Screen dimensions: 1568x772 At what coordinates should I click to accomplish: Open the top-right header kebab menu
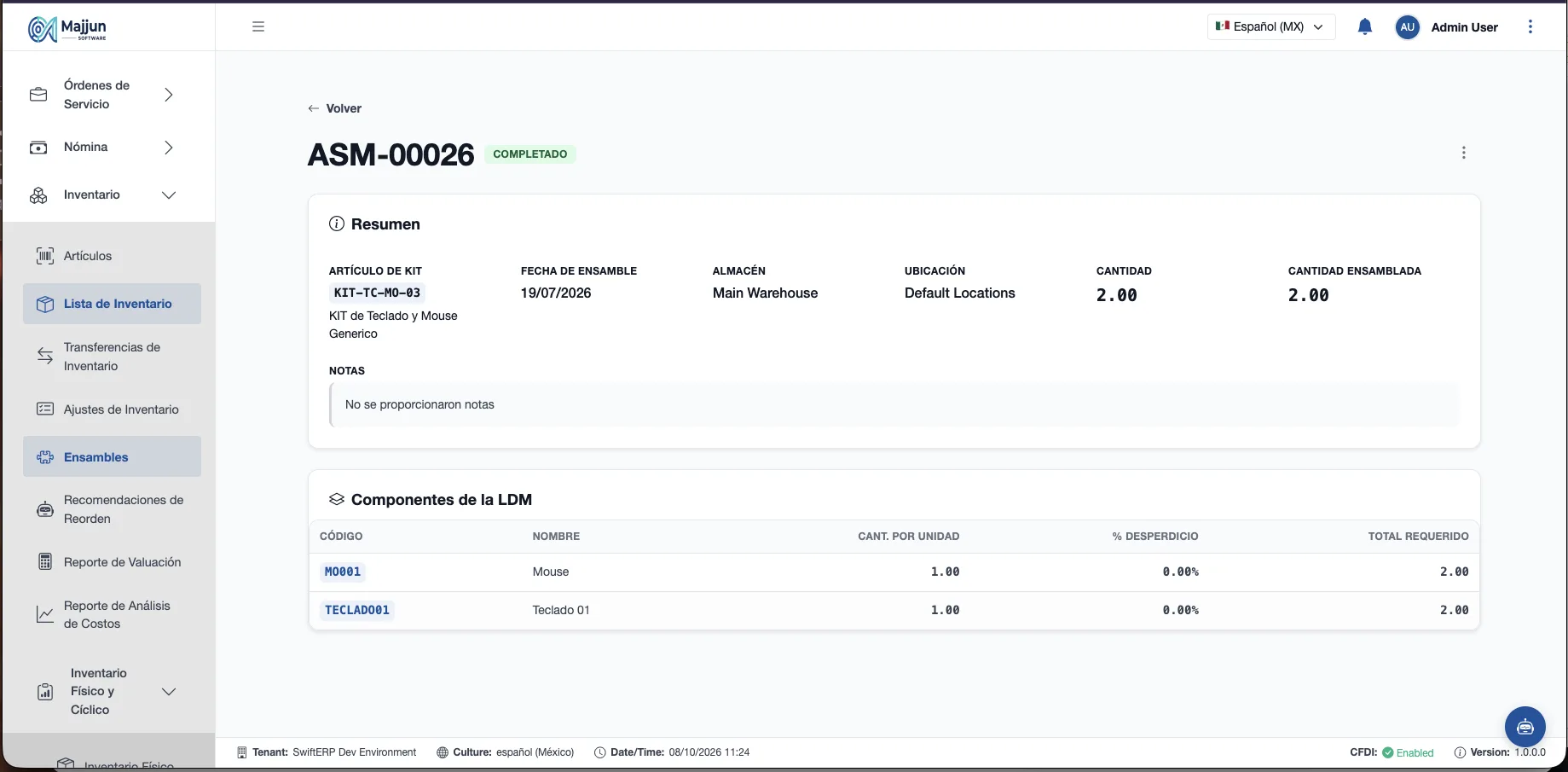click(x=1530, y=26)
